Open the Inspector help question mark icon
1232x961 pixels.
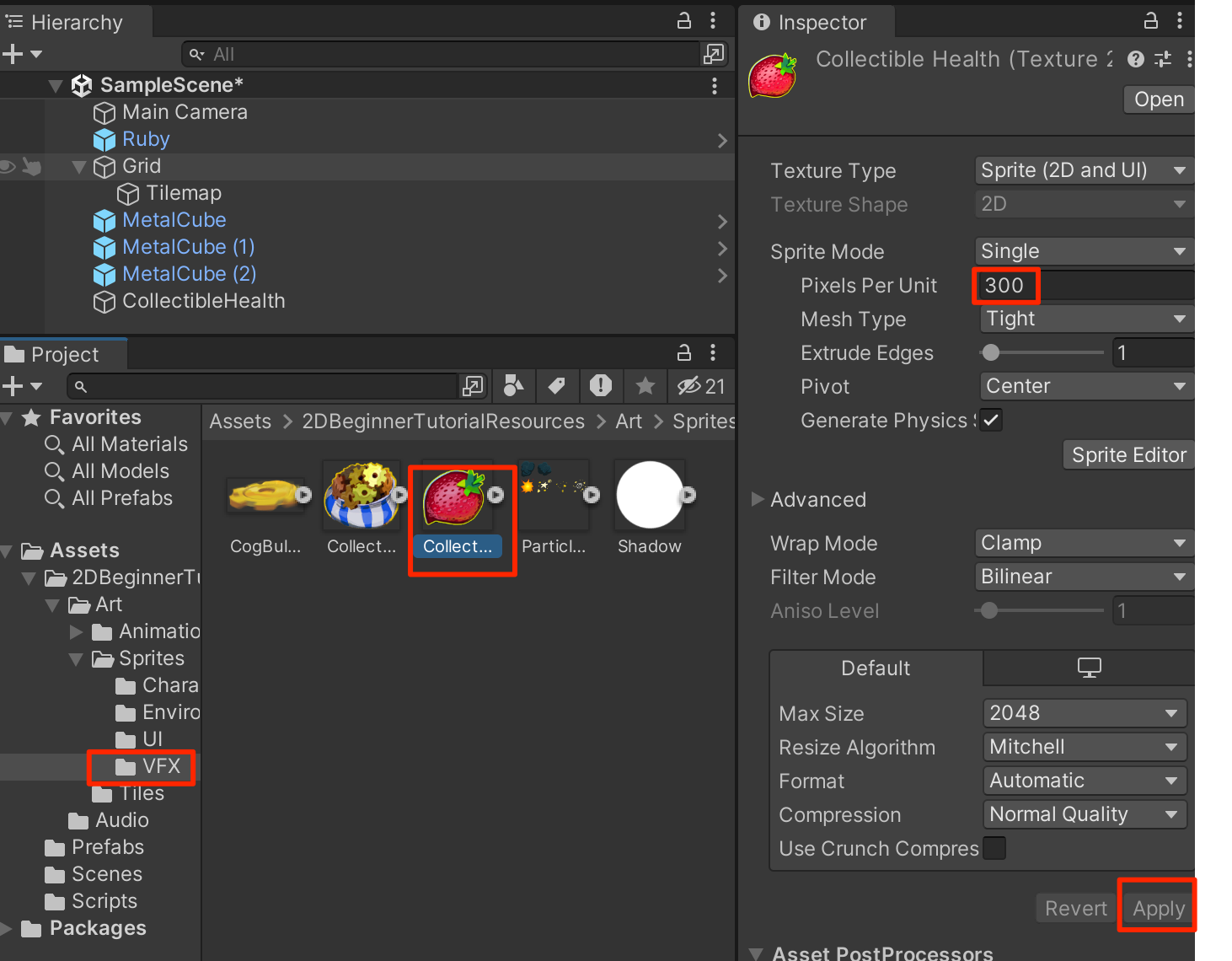(x=1136, y=59)
